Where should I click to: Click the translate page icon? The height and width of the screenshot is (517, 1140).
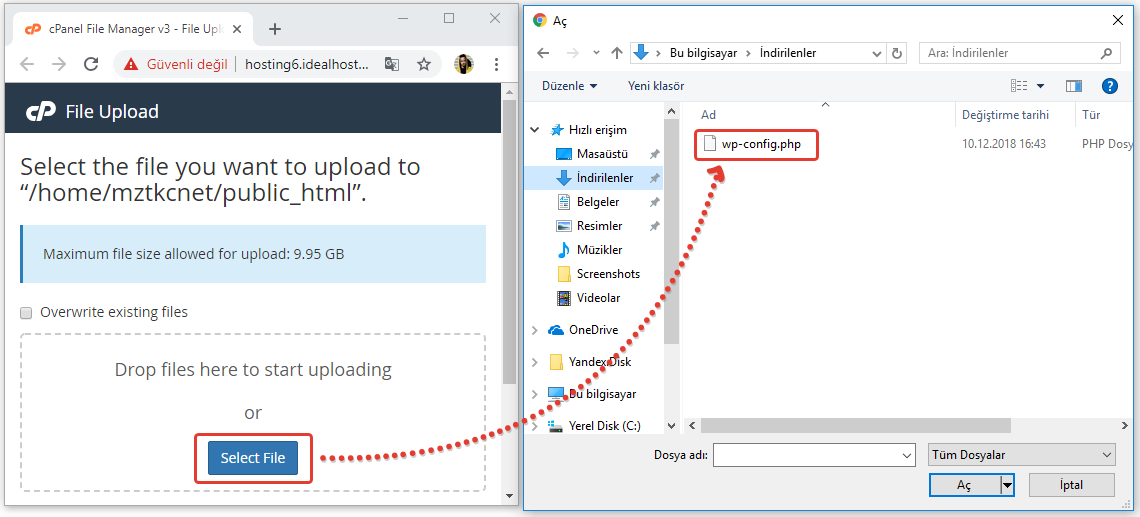tap(392, 64)
